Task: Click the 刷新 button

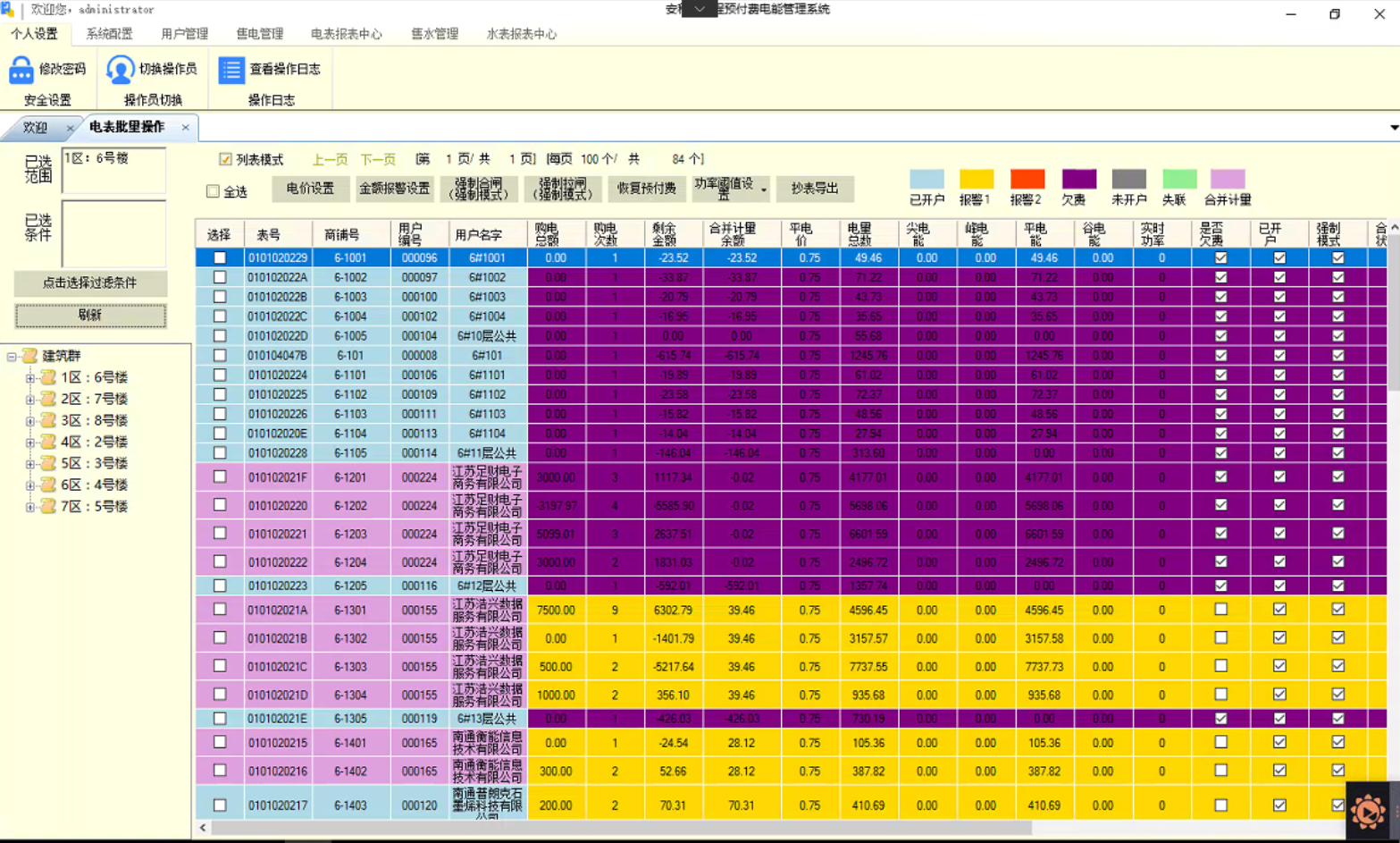Action: (90, 315)
